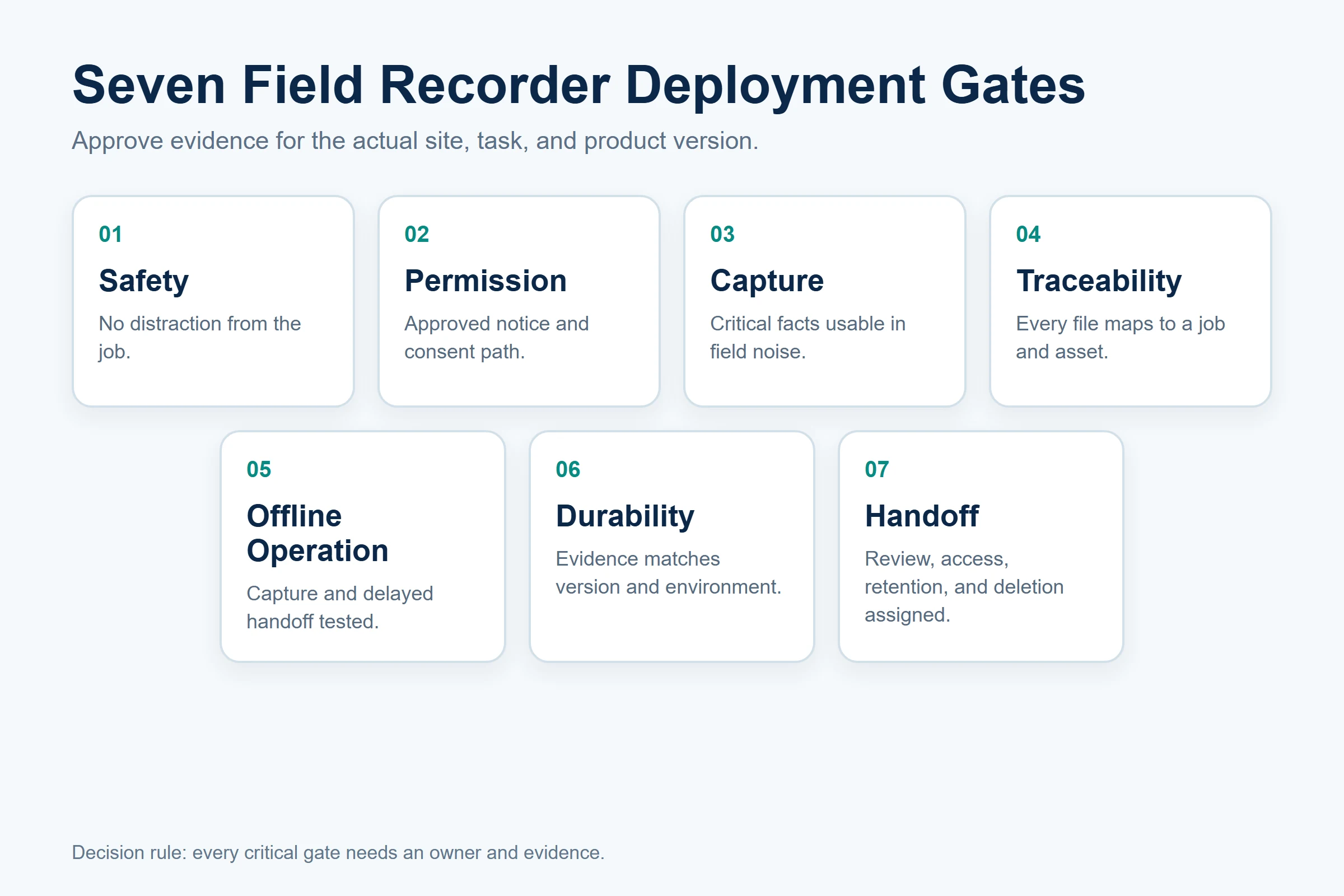Select the Permission heading

pos(486,281)
